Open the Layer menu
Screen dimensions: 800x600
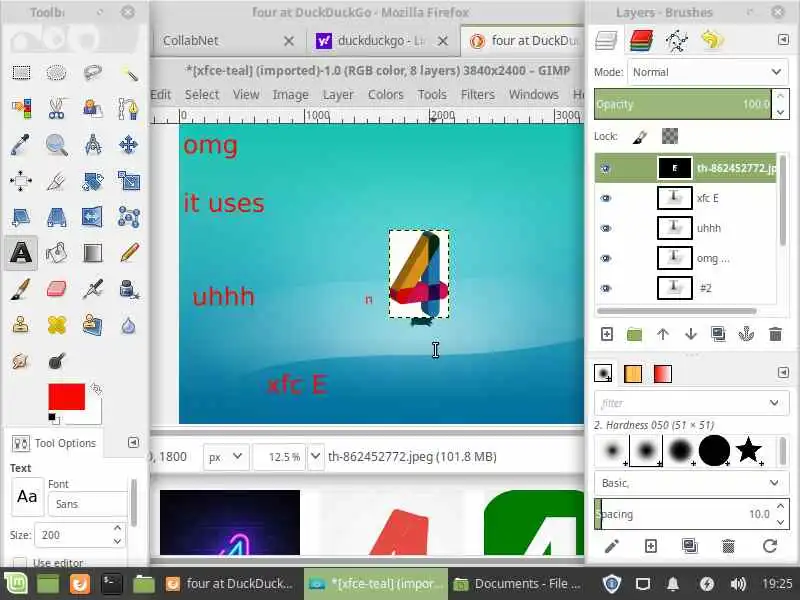coord(338,95)
